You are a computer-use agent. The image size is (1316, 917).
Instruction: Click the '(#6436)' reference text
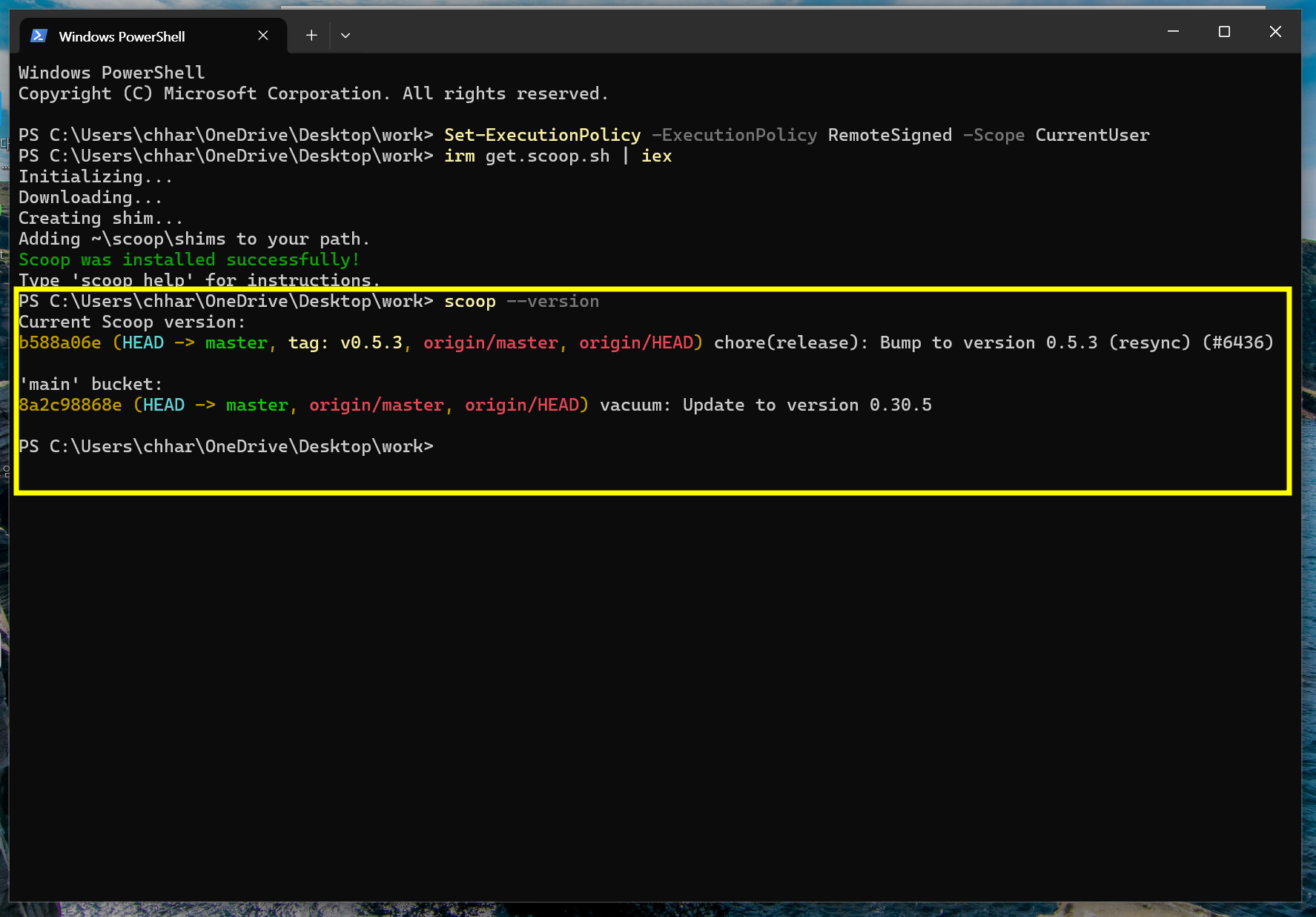pyautogui.click(x=1237, y=342)
